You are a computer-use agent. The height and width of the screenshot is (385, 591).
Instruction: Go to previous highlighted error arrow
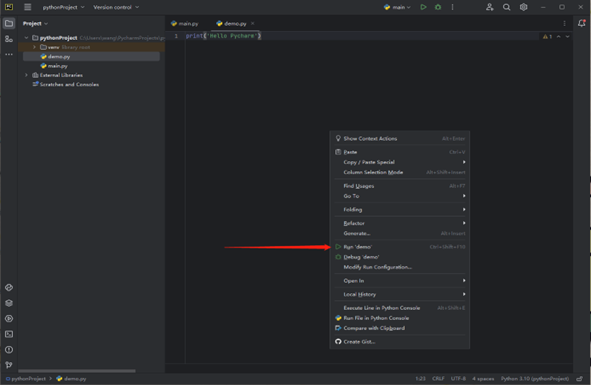pos(559,37)
